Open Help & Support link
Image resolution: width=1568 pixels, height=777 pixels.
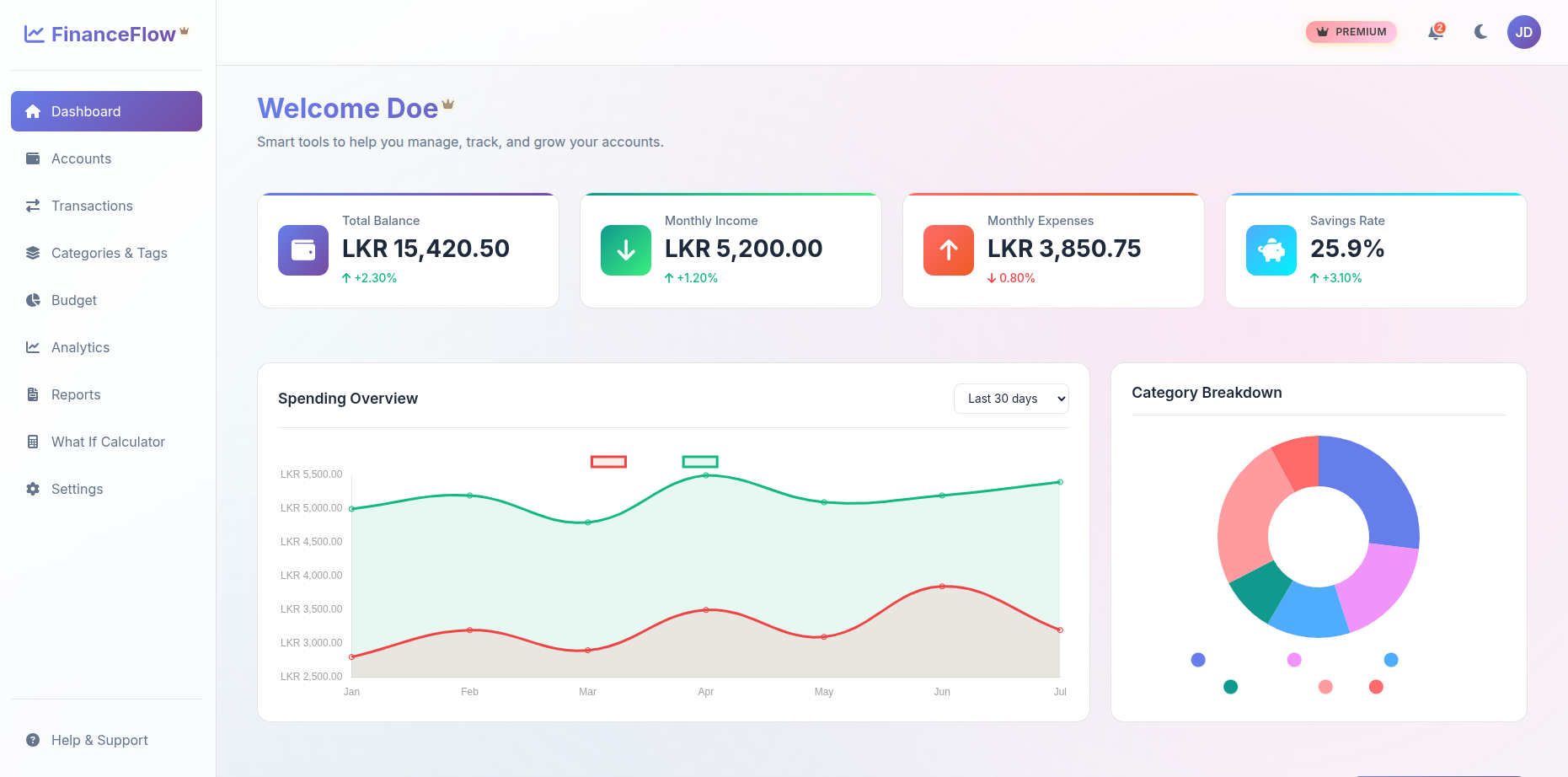click(99, 740)
